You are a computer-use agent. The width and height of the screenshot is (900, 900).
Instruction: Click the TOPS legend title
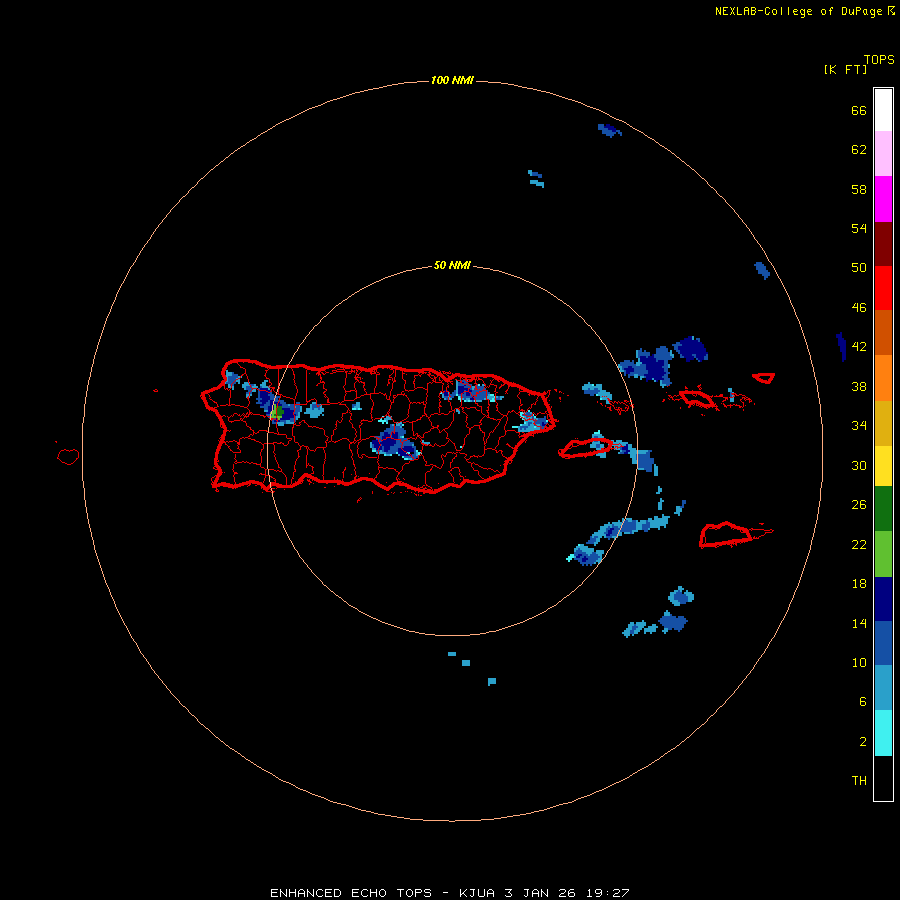tap(879, 60)
